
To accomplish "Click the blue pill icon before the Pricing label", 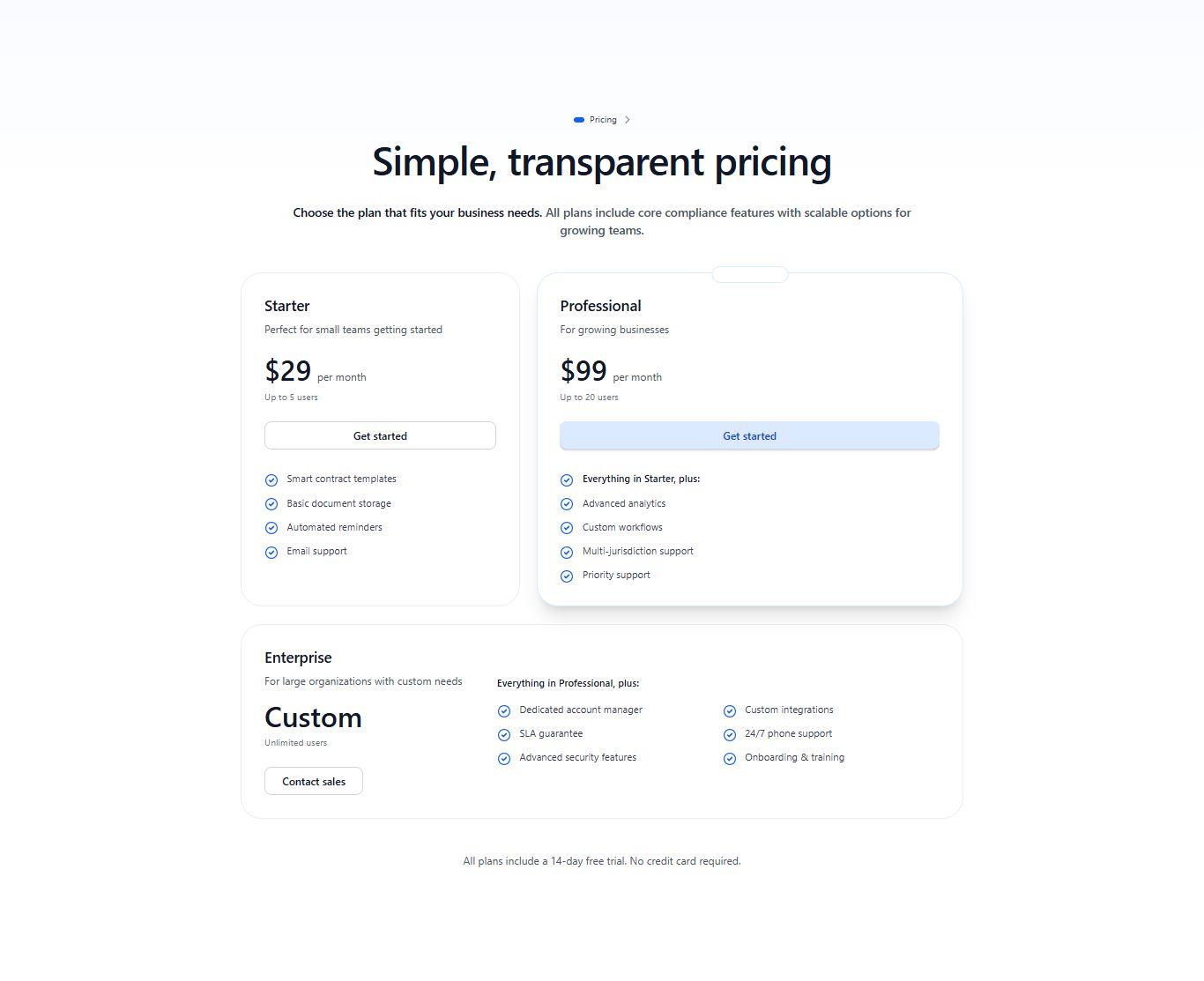I will [x=578, y=119].
